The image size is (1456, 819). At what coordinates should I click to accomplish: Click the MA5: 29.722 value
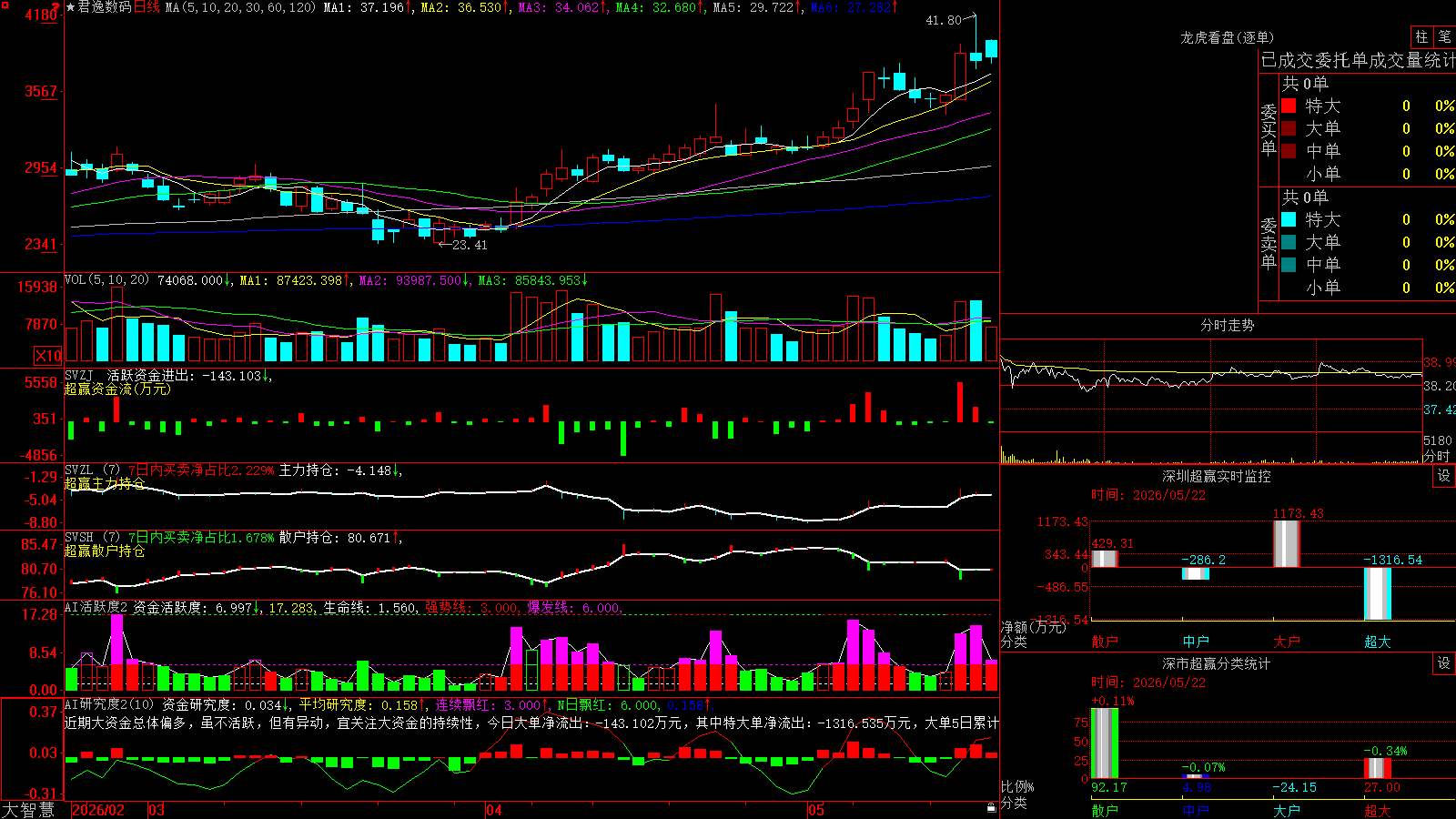pos(753,7)
